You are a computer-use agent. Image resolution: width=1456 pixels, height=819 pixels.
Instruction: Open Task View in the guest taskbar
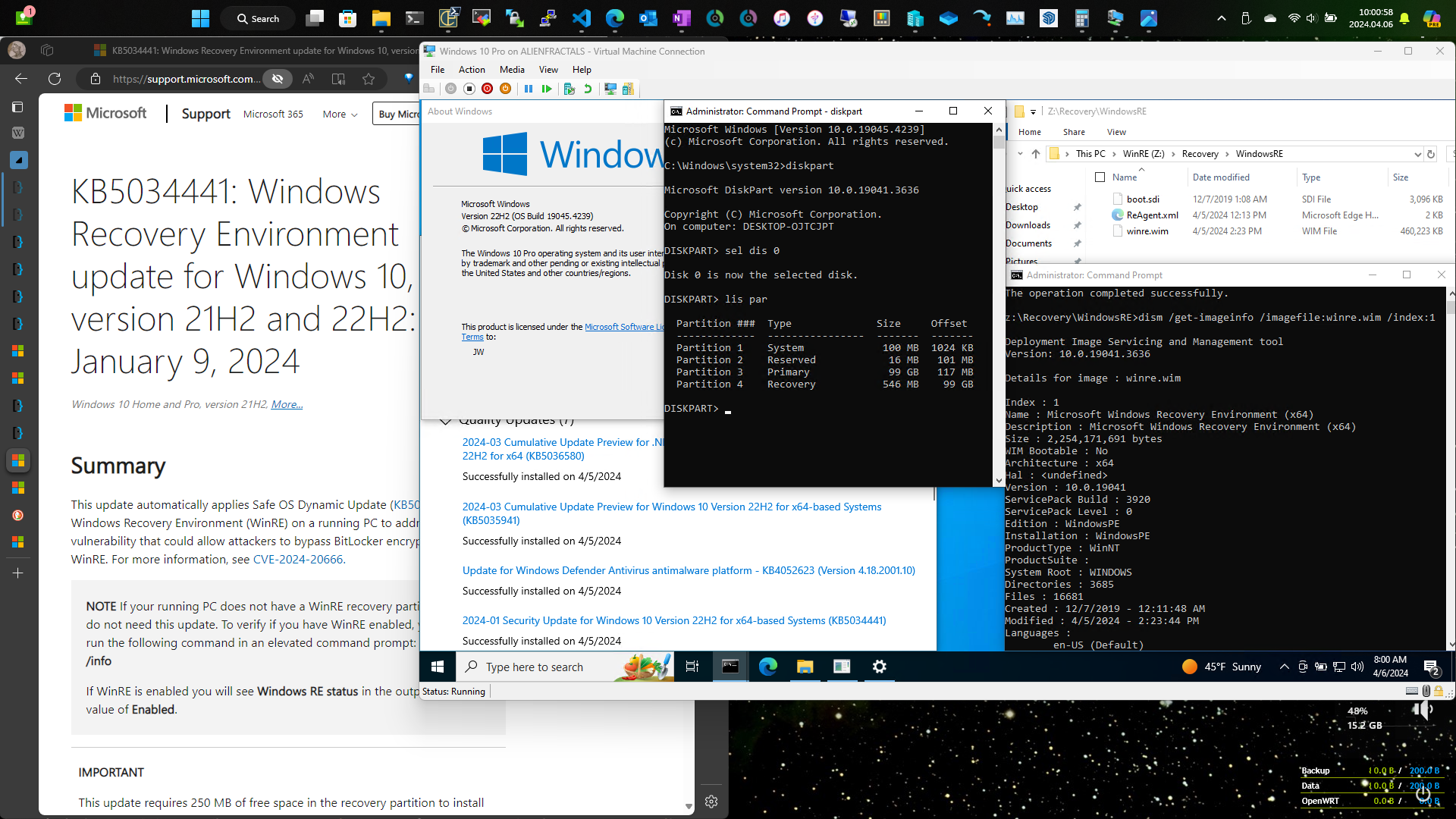[x=692, y=667]
